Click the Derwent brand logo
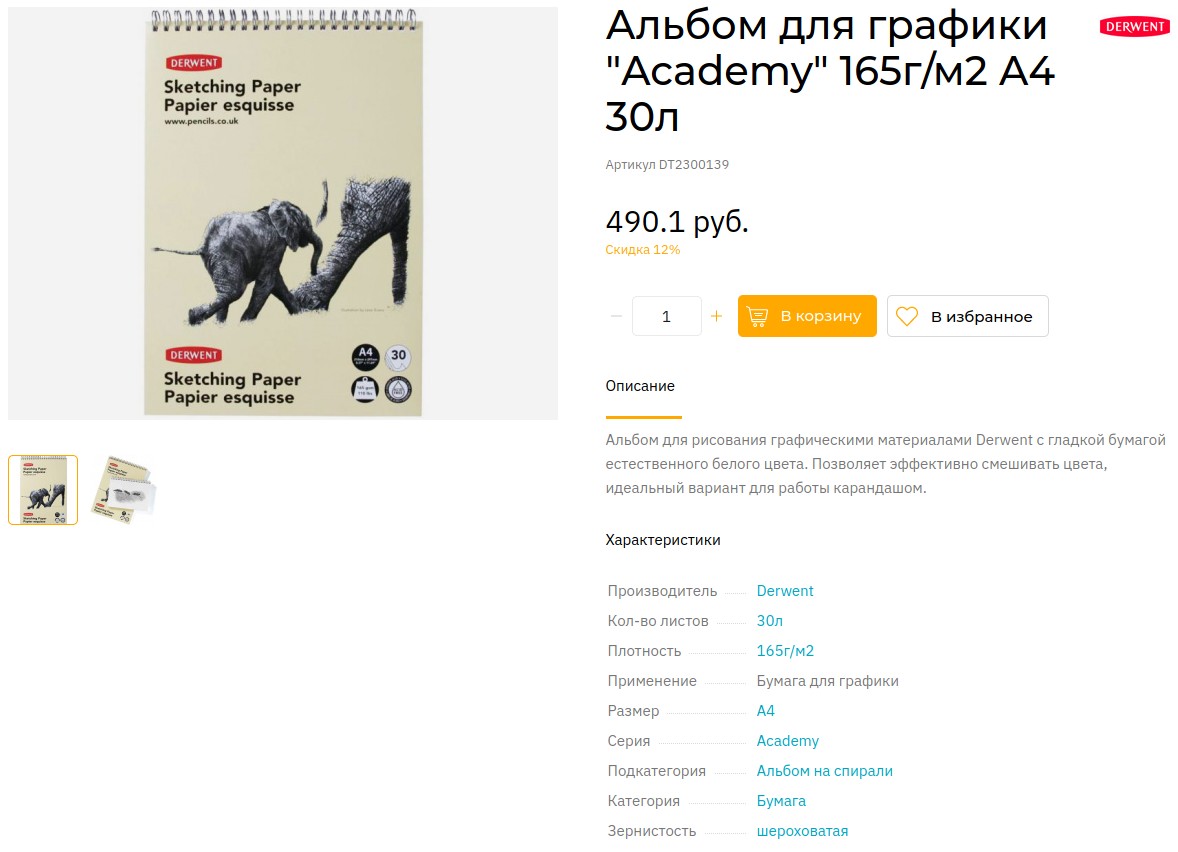The image size is (1178, 852). (1134, 27)
